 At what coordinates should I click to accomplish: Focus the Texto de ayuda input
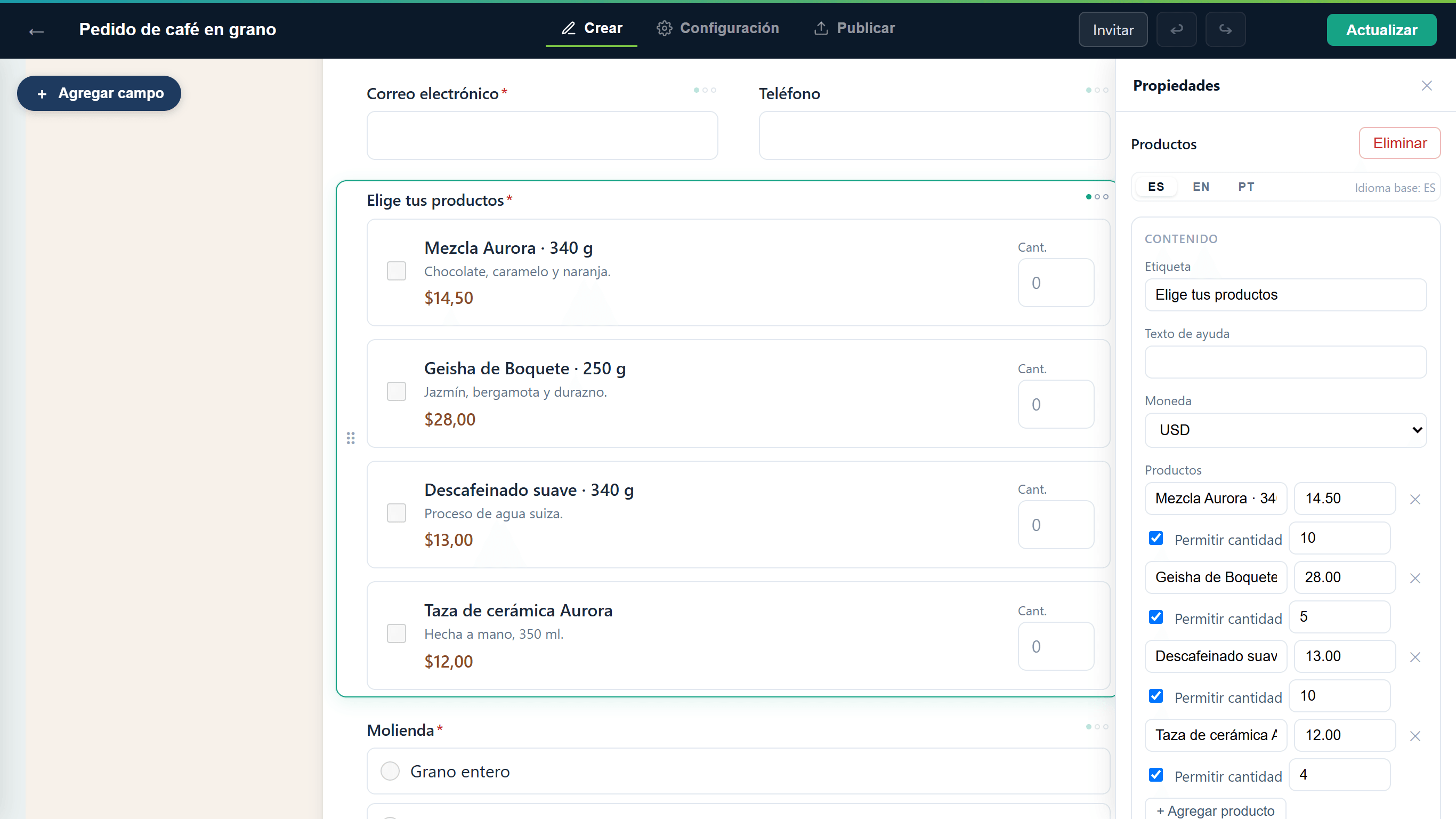[x=1285, y=362]
